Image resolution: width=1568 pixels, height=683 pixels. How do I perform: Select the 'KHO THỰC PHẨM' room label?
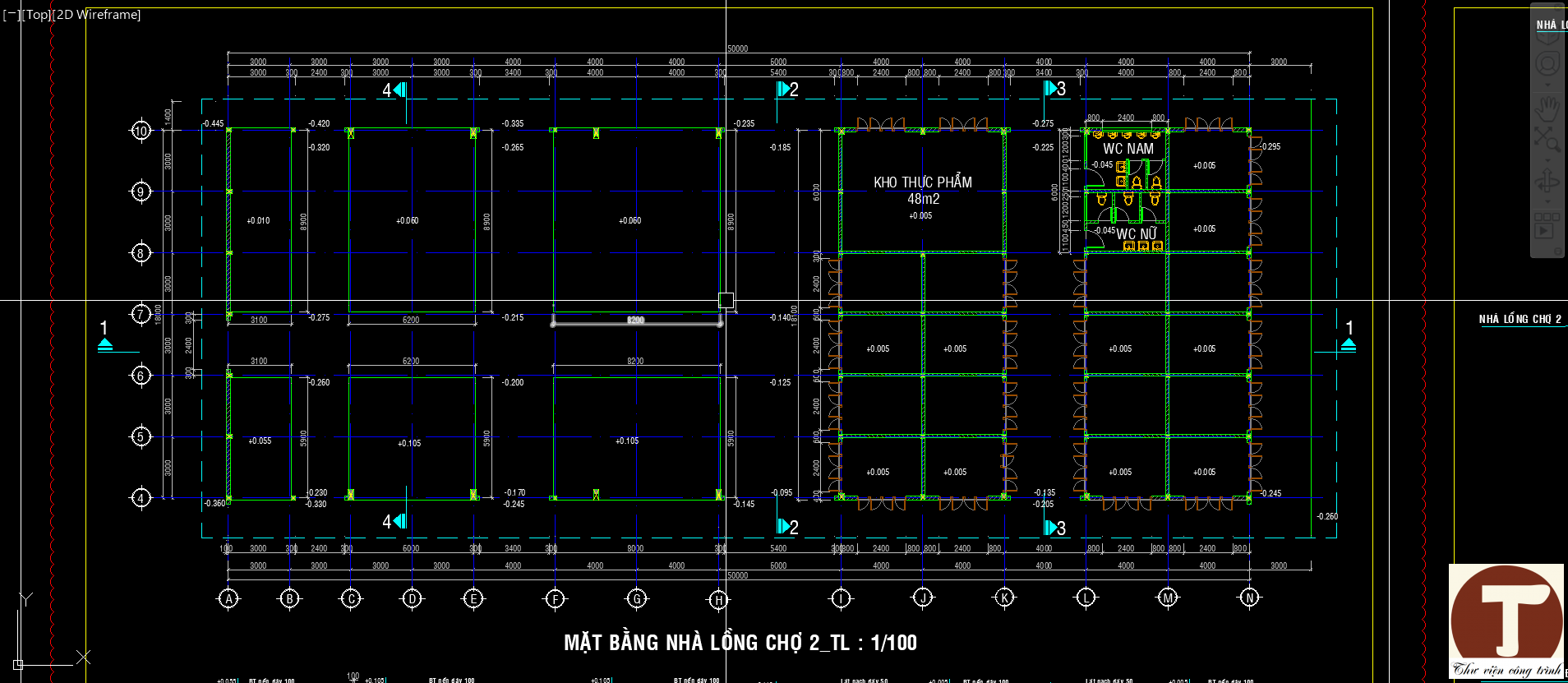tap(922, 182)
